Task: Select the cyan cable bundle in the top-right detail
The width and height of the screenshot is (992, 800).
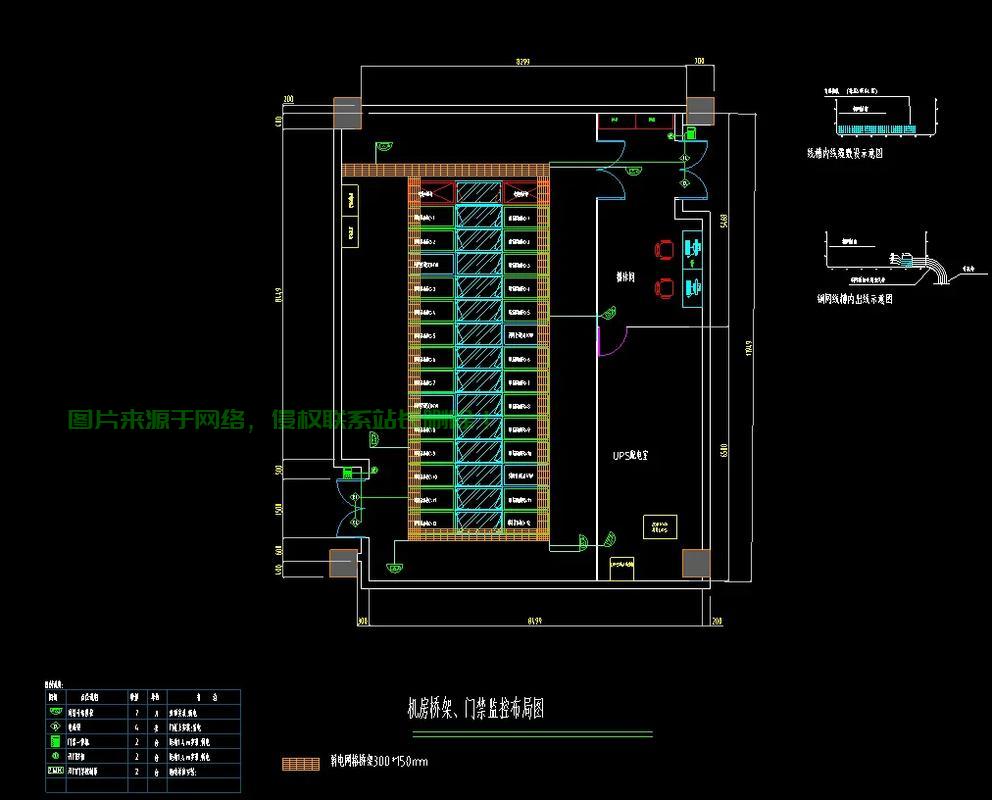Action: tap(876, 129)
